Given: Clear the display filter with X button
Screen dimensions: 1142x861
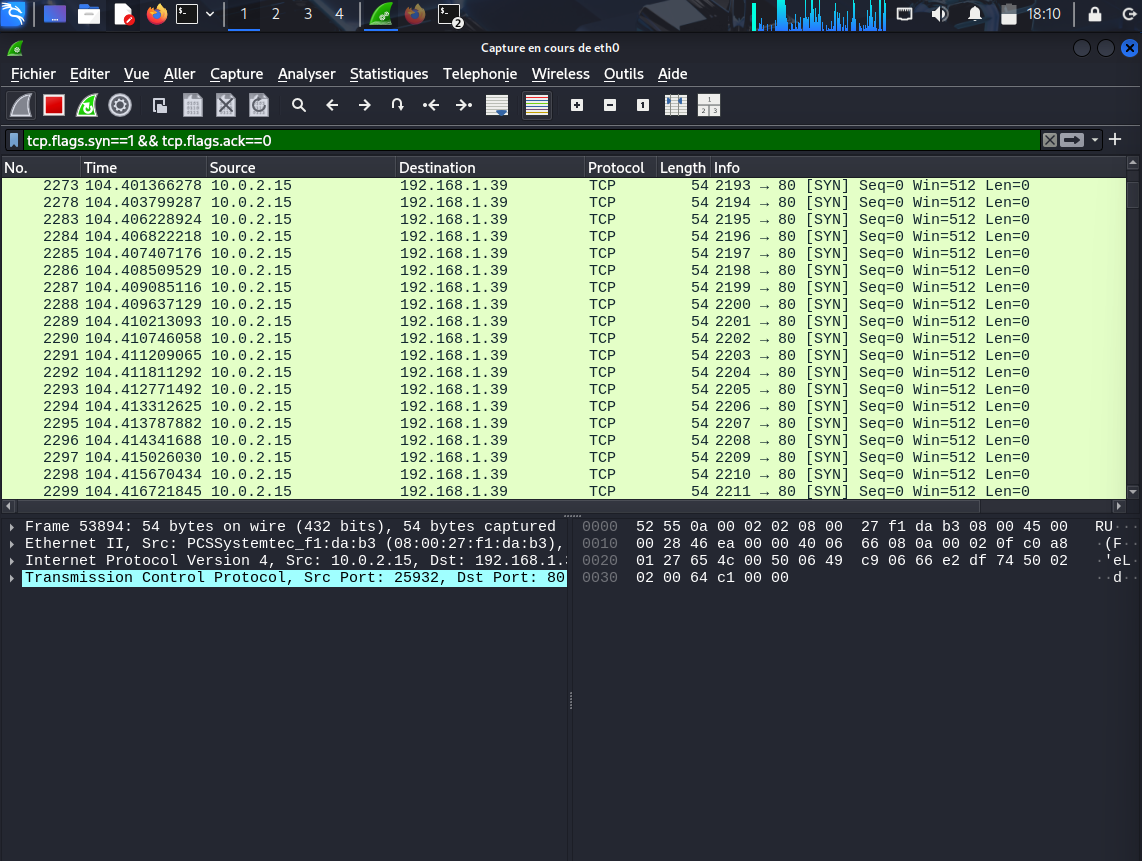Looking at the screenshot, I should click(x=1049, y=141).
